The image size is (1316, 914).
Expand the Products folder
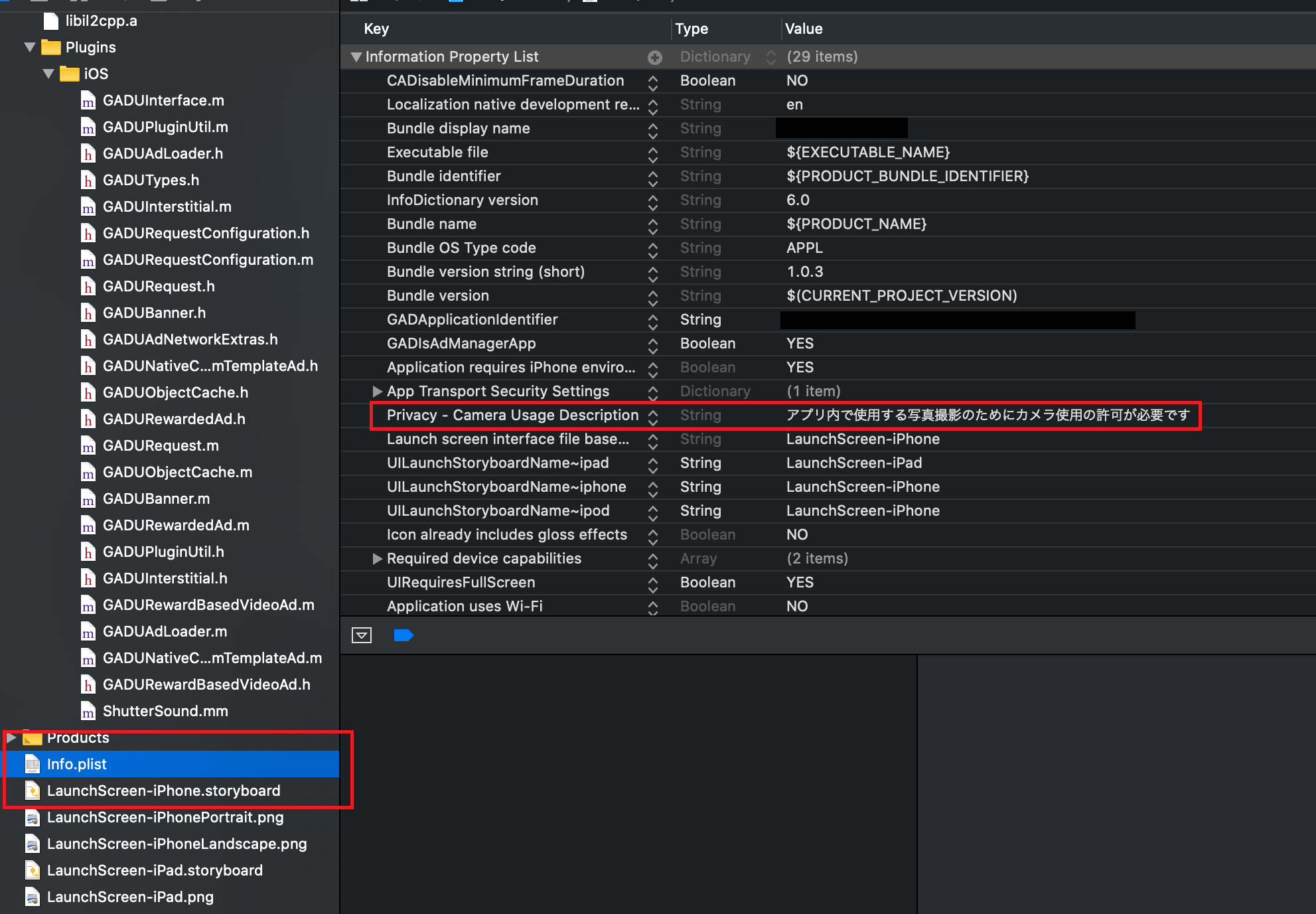[11, 737]
